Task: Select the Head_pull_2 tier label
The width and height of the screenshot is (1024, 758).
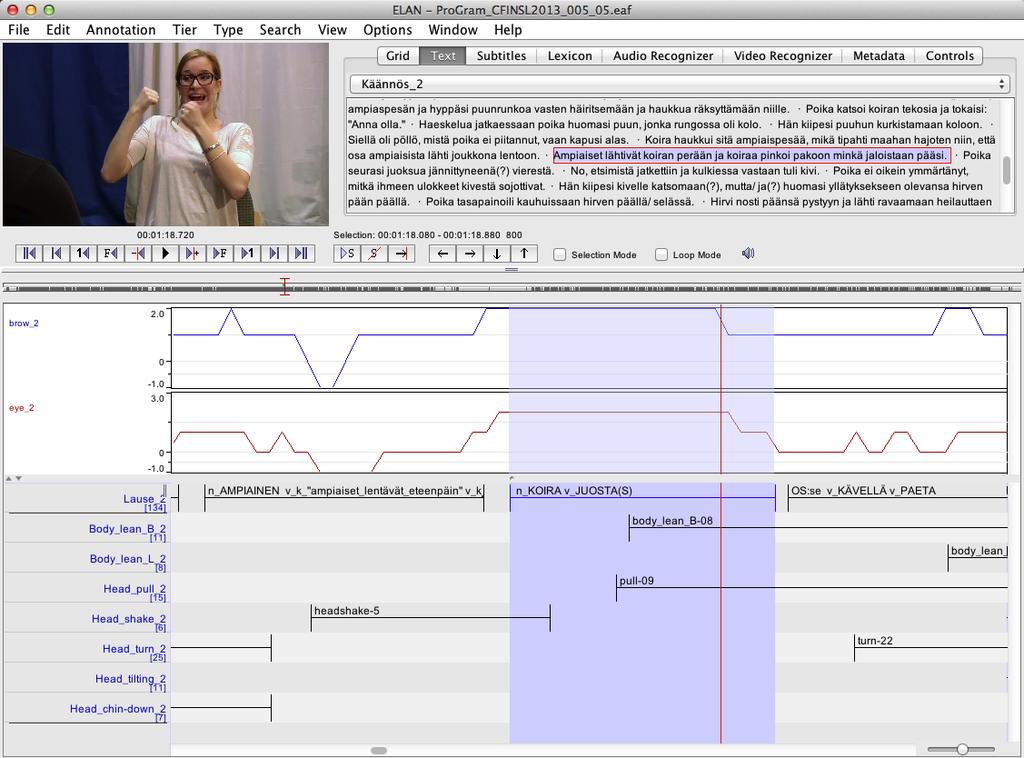Action: 134,589
